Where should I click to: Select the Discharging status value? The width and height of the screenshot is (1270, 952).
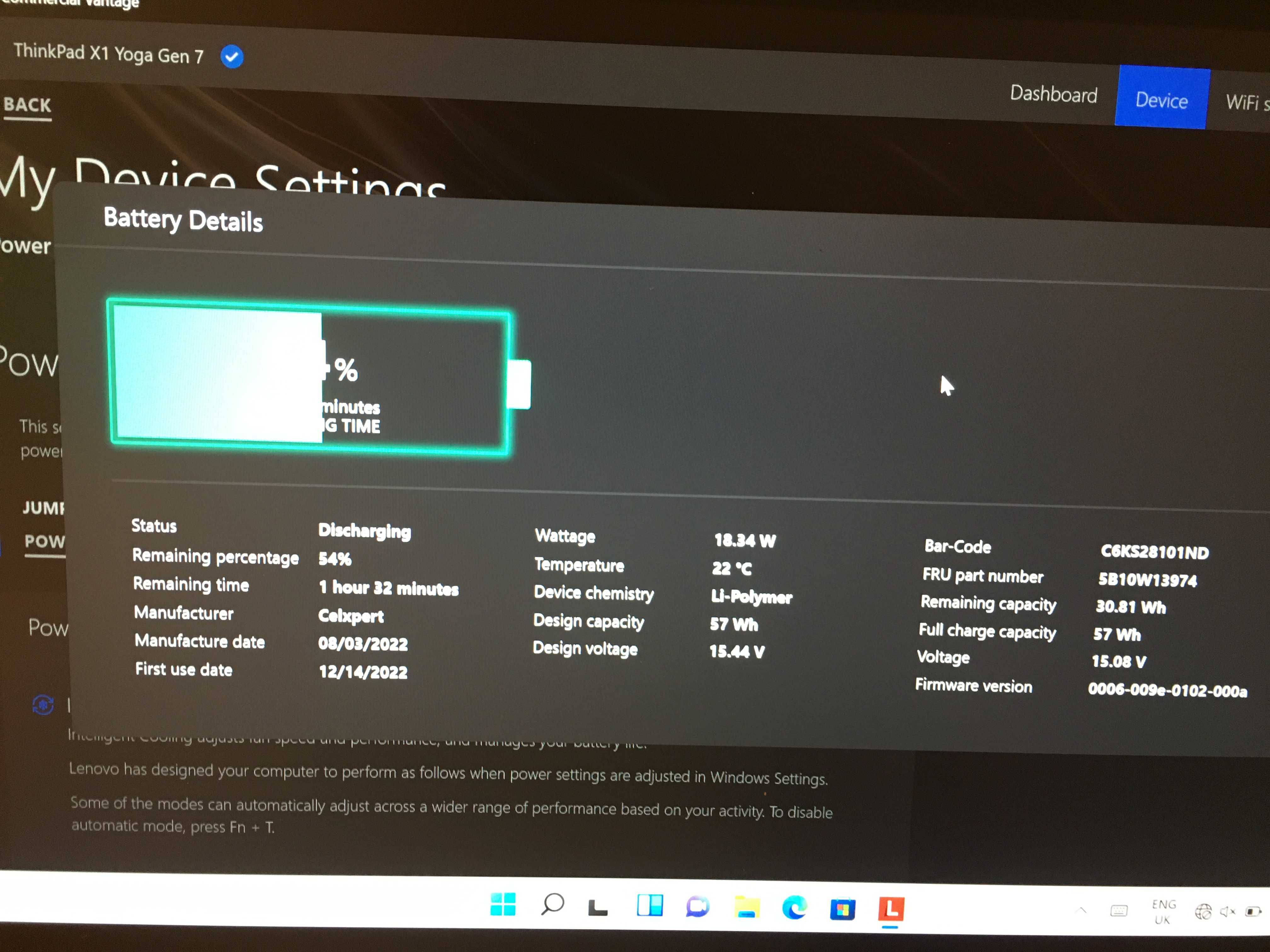pos(364,531)
